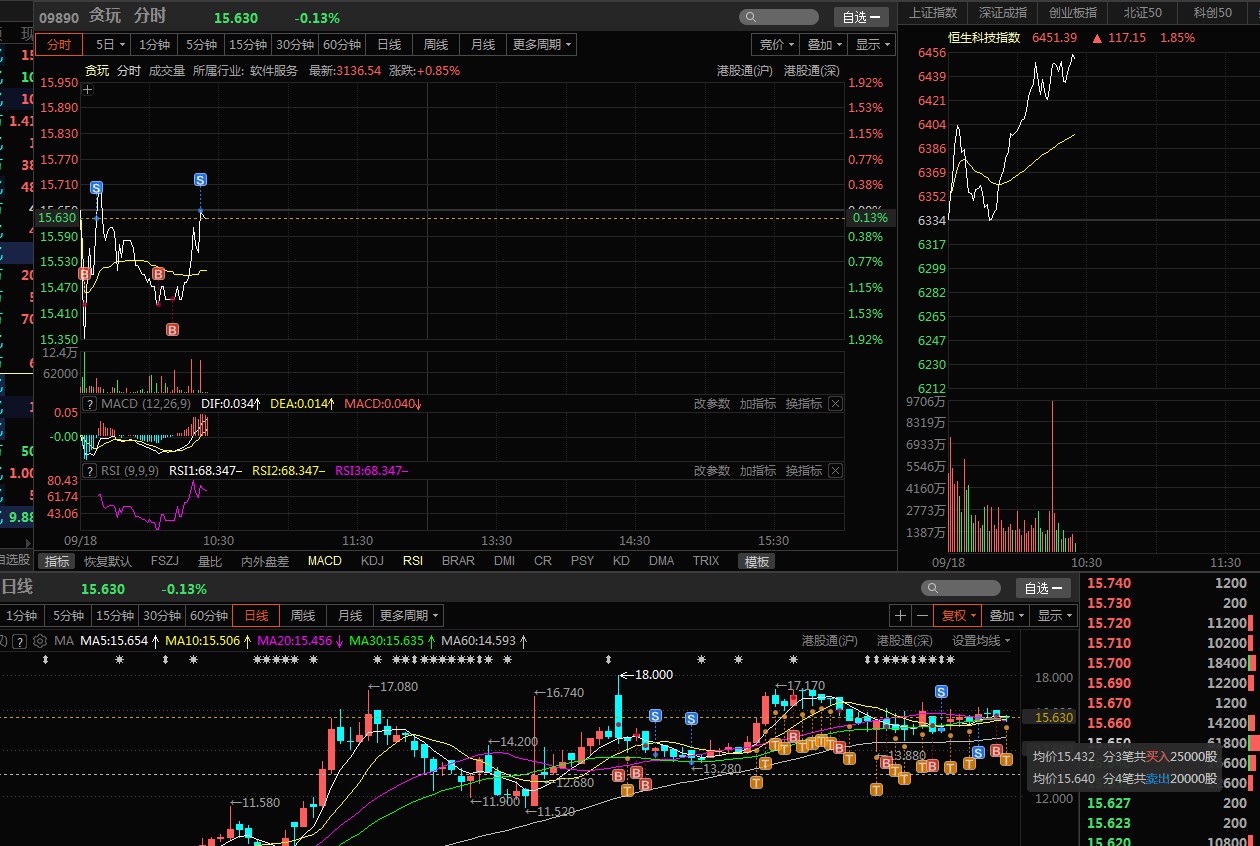The image size is (1260, 846).
Task: Click 改参数 in the MACD panel
Action: pos(712,404)
